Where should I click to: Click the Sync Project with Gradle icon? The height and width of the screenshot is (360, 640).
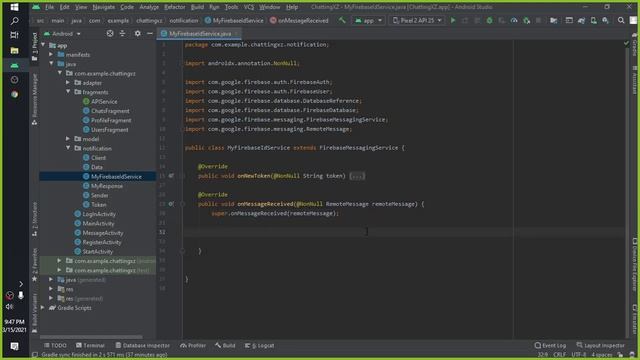coord(581,20)
